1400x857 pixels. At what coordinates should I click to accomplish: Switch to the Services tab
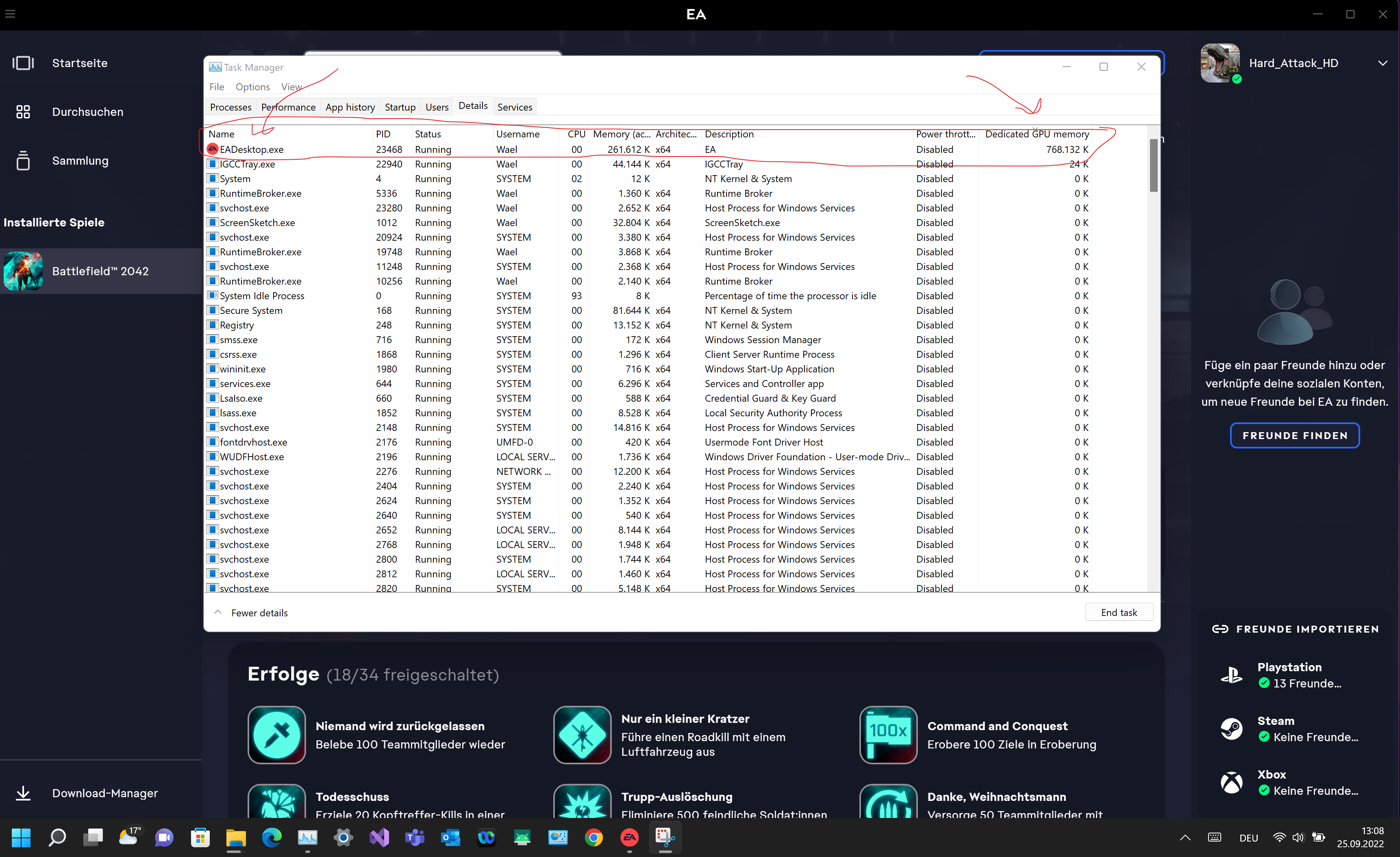tap(514, 107)
